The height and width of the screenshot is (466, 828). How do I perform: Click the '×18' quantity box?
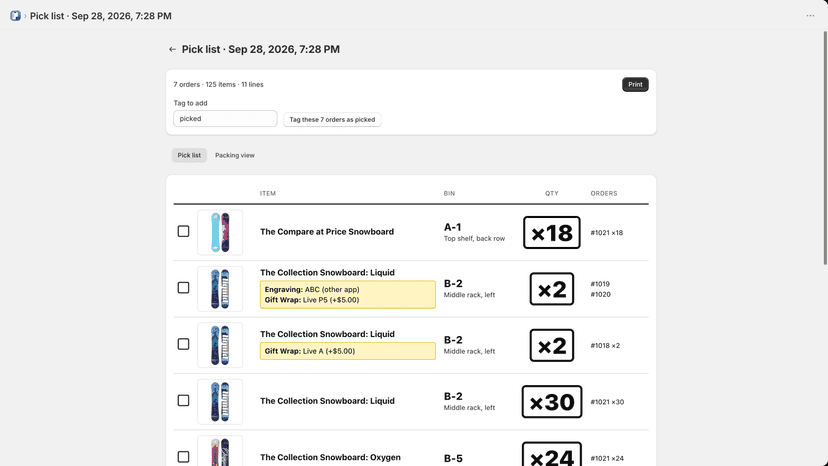tap(552, 232)
